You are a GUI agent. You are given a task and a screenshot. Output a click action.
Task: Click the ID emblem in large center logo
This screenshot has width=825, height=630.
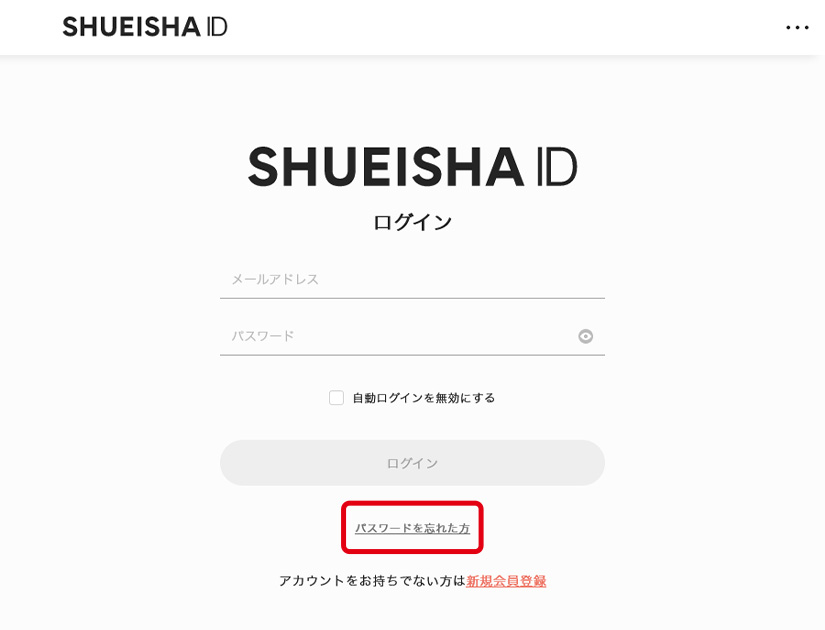click(556, 167)
